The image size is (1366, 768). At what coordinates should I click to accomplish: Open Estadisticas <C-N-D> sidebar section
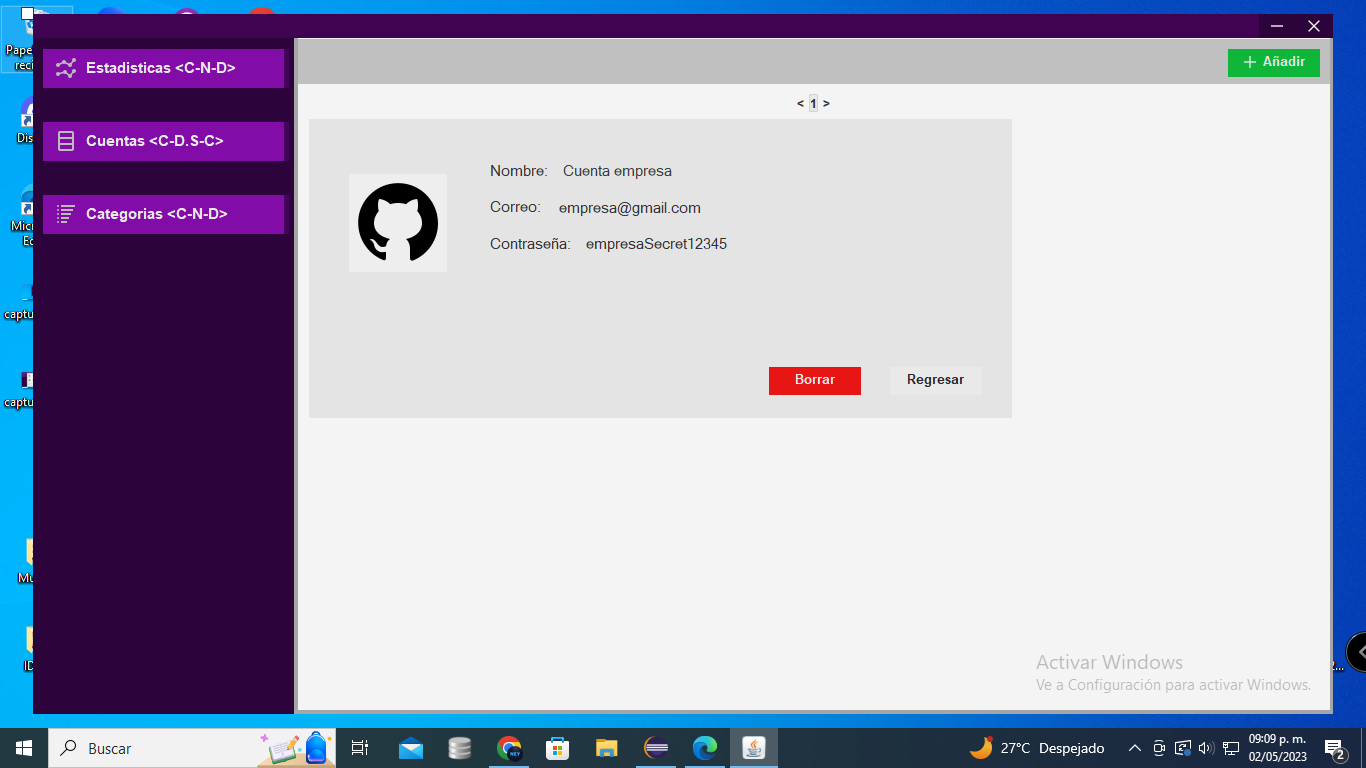(x=163, y=68)
